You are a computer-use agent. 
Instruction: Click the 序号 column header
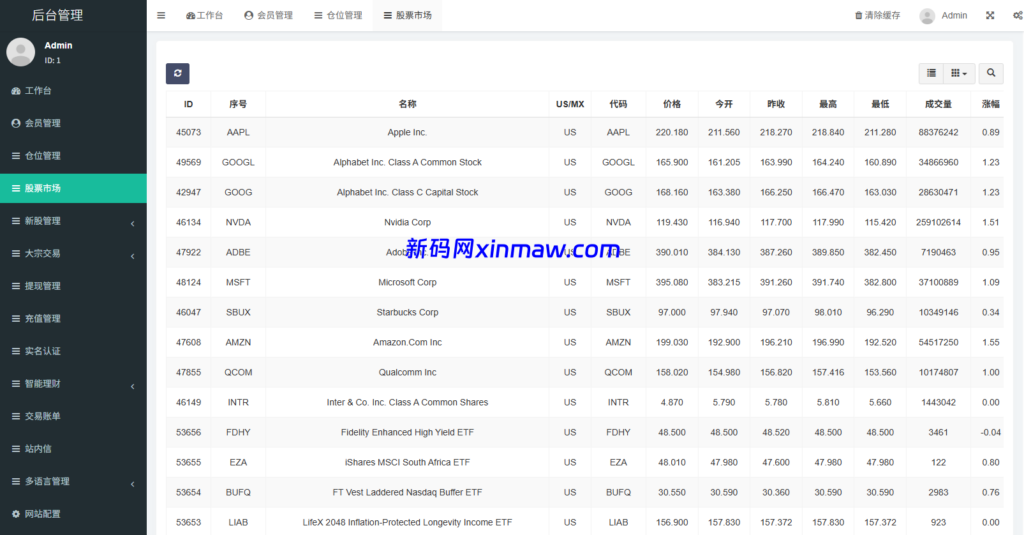[238, 104]
